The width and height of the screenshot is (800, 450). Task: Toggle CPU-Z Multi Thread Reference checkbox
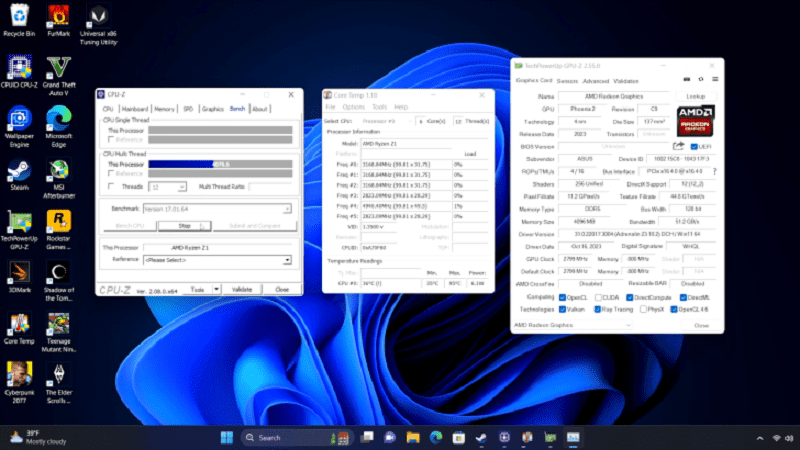point(111,174)
